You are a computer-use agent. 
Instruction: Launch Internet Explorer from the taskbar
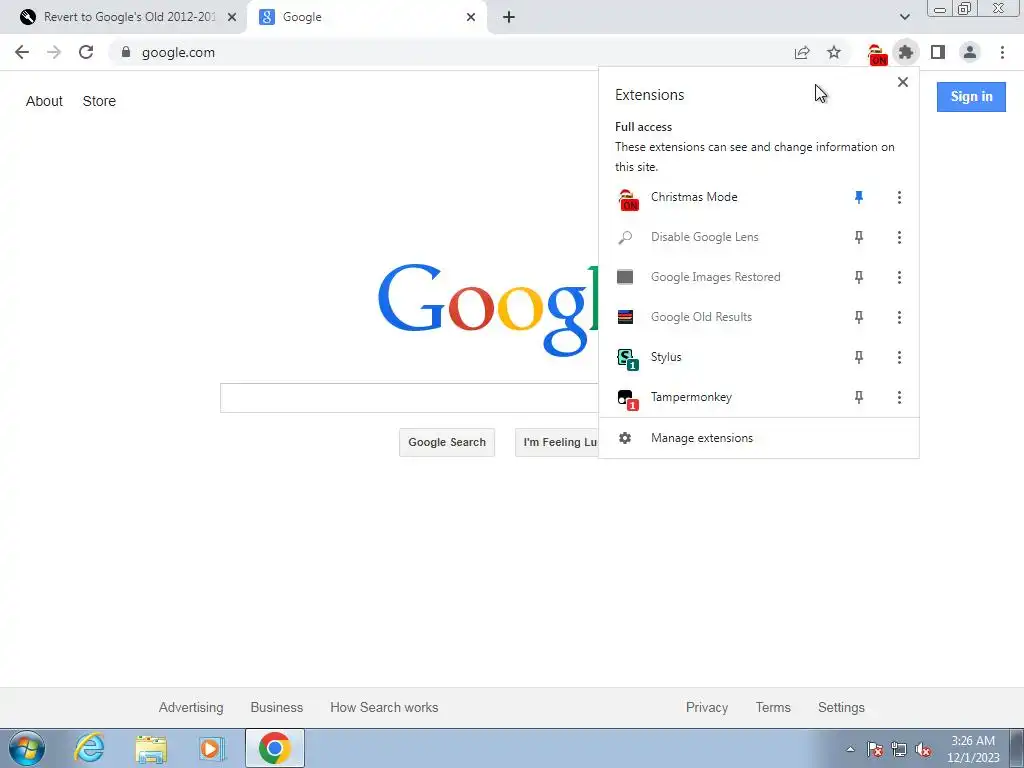(x=89, y=748)
